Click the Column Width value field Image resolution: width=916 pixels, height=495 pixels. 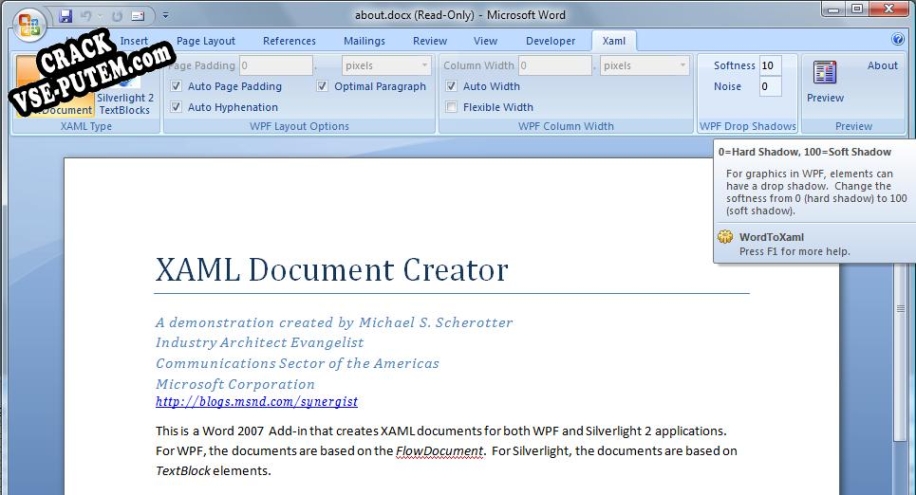554,65
